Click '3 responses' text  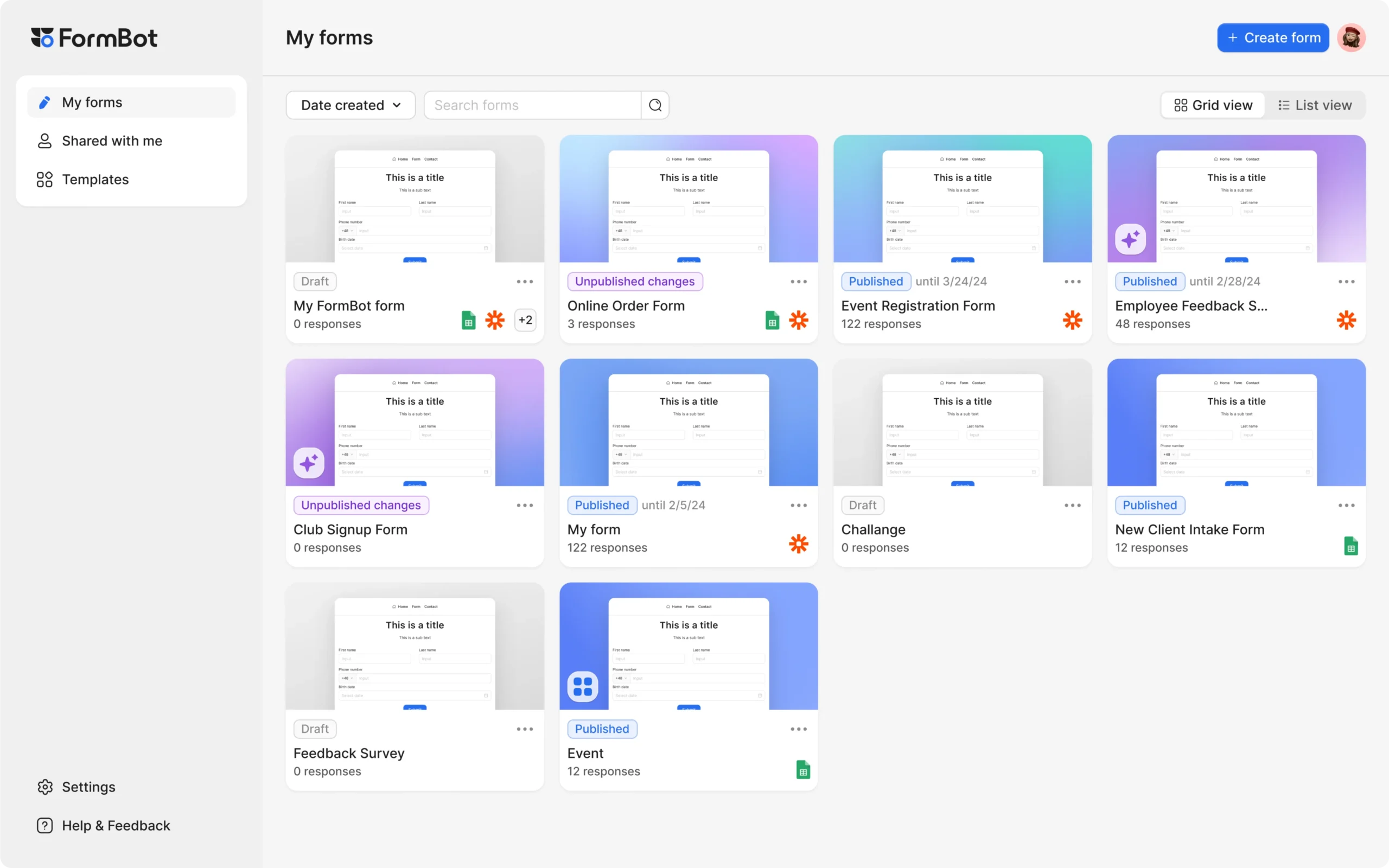601,324
